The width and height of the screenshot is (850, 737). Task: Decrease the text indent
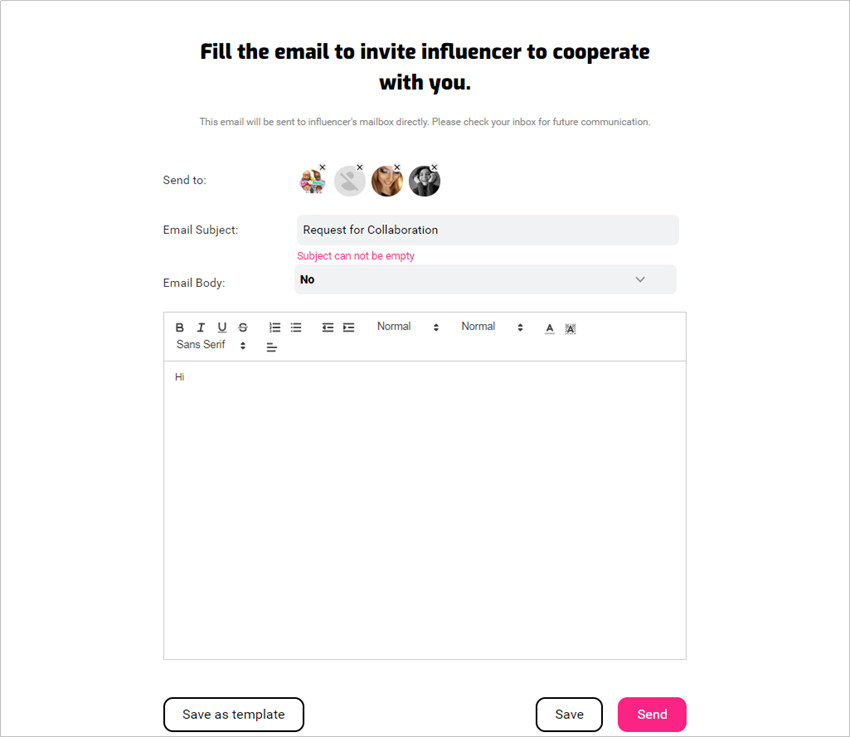tap(327, 327)
